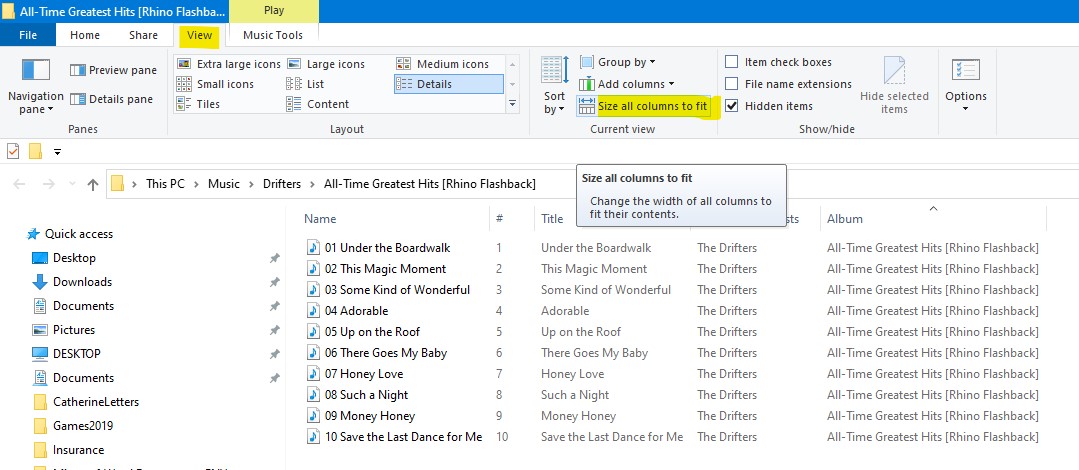This screenshot has width=1079, height=470.
Task: Click the Play contextual tab header
Action: click(x=274, y=11)
